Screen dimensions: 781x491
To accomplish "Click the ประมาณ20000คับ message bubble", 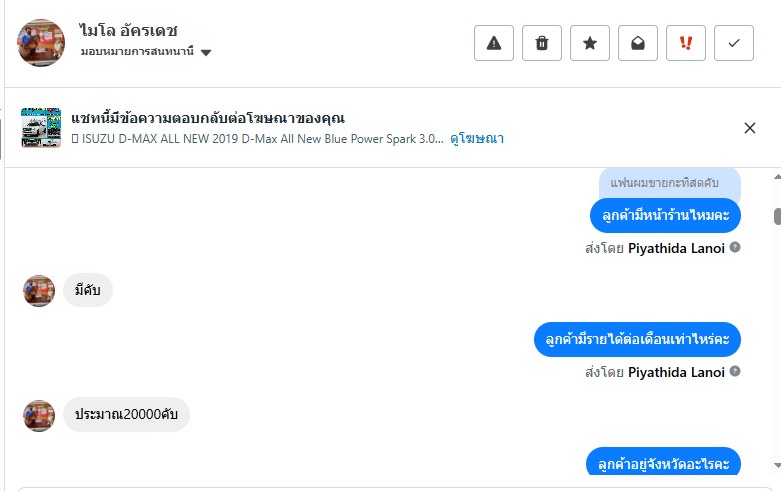I will point(126,414).
